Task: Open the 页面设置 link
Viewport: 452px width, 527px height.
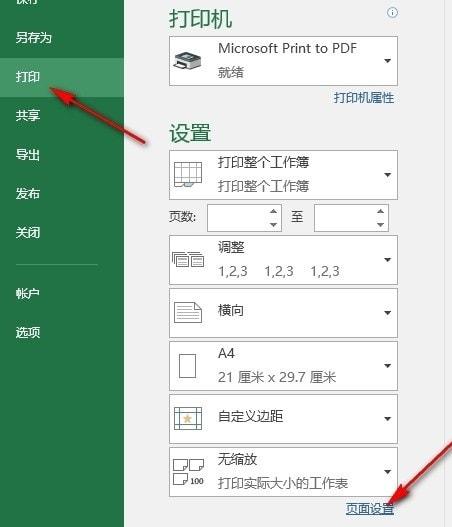Action: 370,509
